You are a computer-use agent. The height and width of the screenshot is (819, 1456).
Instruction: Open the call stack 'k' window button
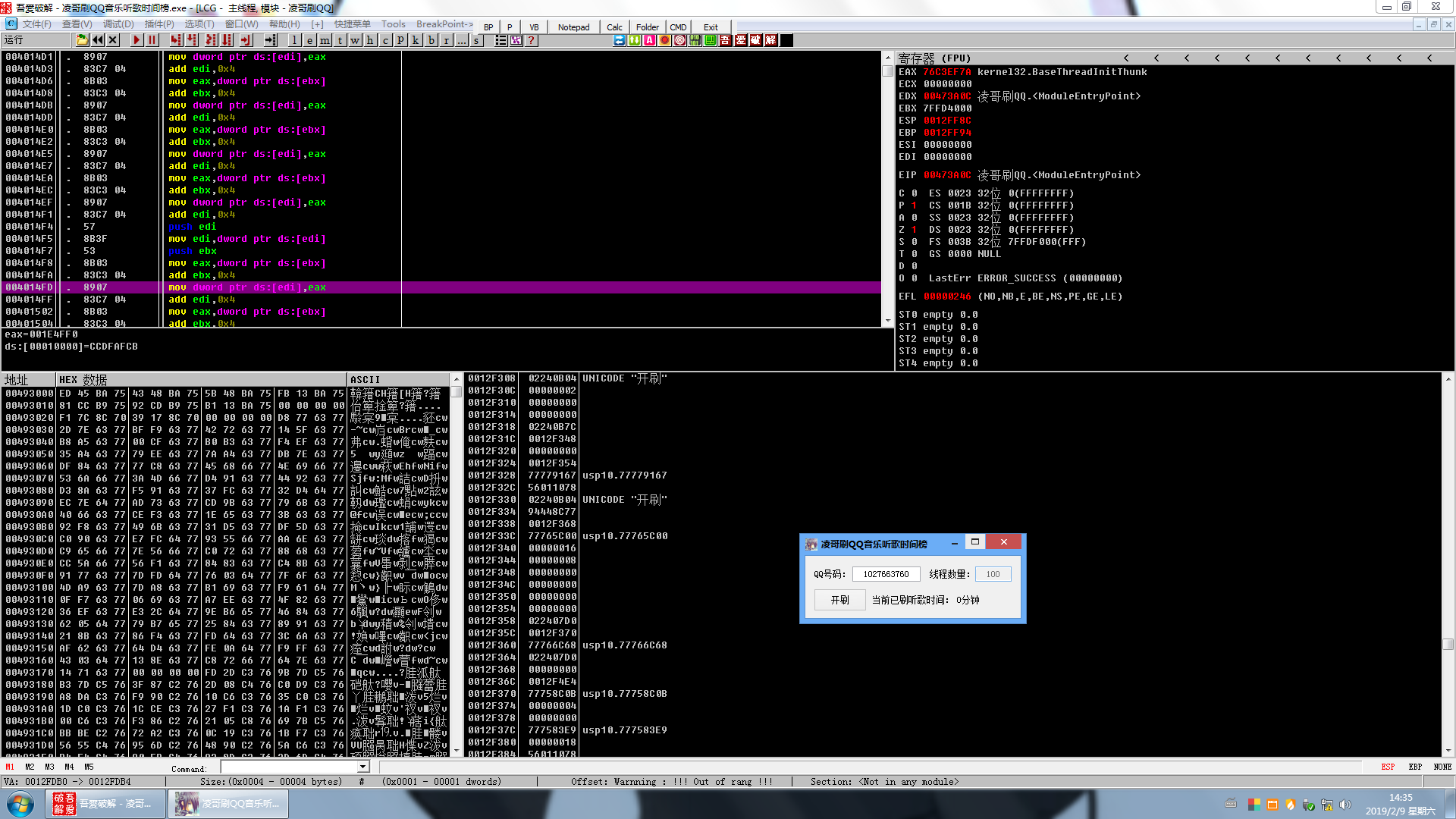coord(416,40)
